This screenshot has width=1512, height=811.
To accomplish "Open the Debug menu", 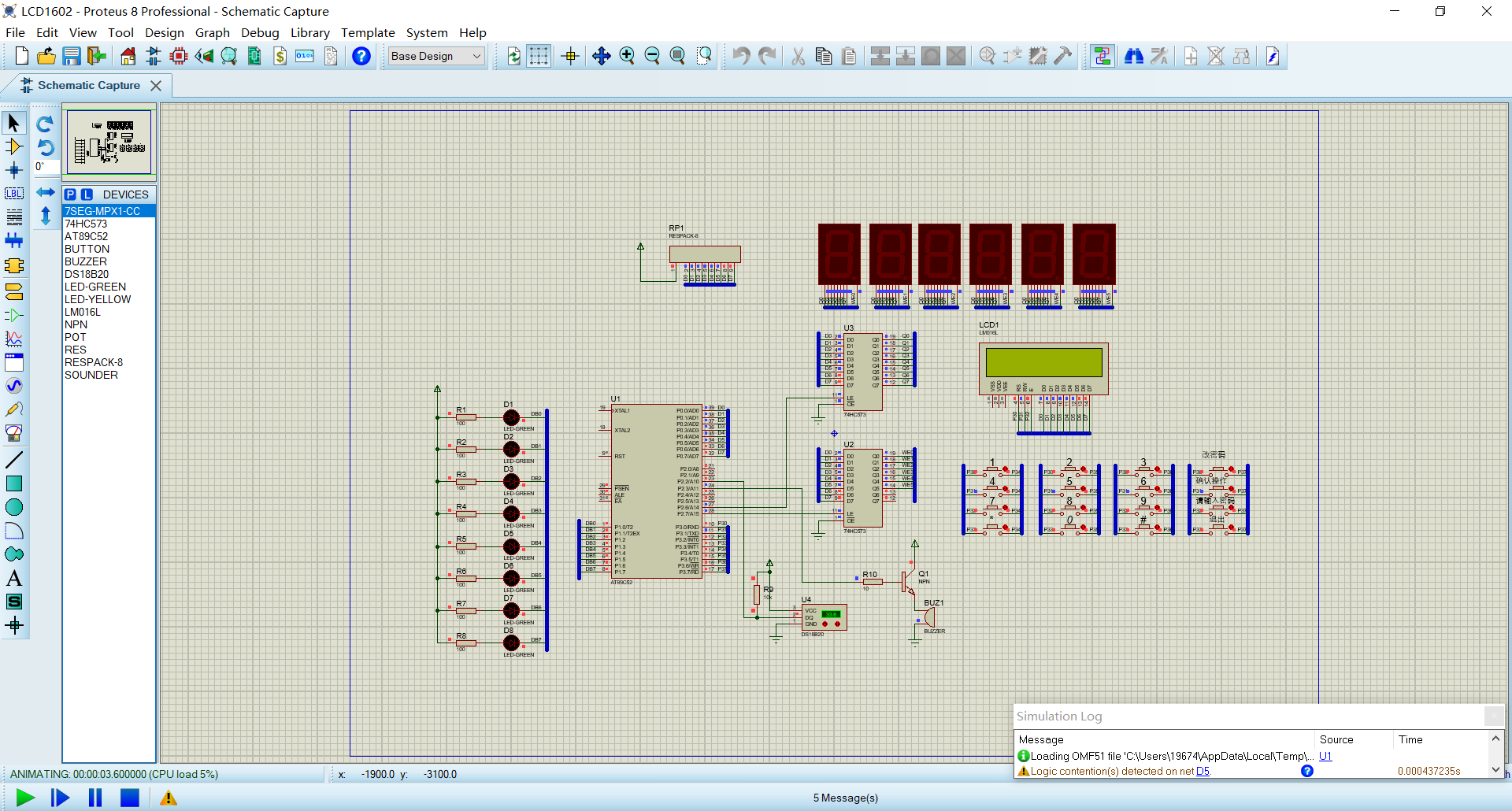I will 260,32.
